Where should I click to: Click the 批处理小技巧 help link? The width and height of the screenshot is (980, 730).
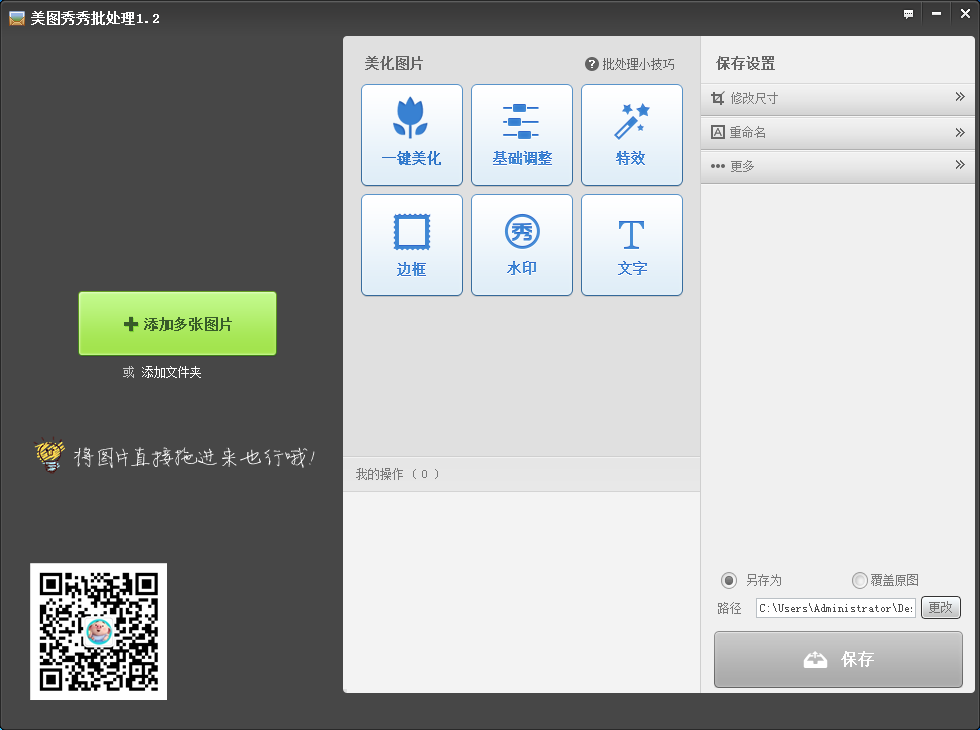pyautogui.click(x=630, y=64)
